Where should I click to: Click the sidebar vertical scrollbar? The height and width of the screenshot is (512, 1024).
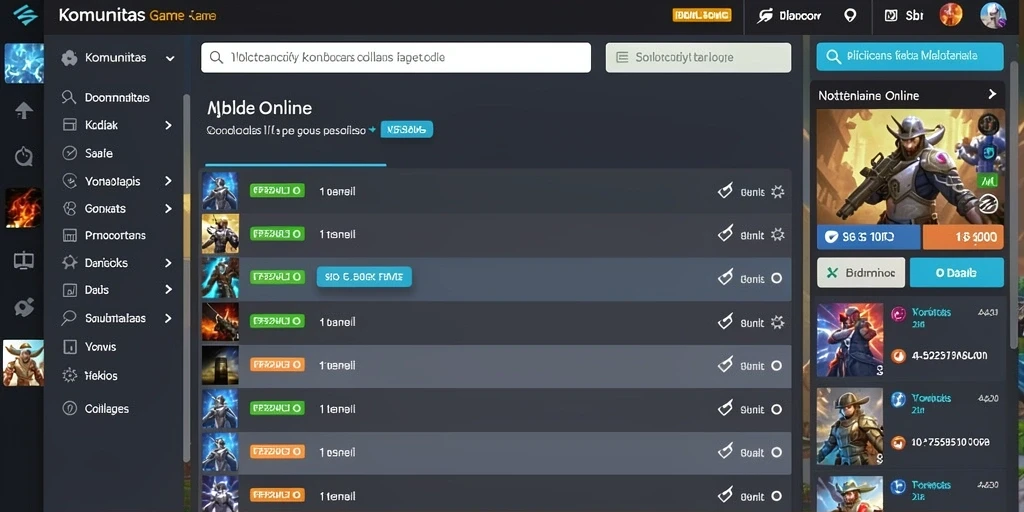click(x=186, y=278)
